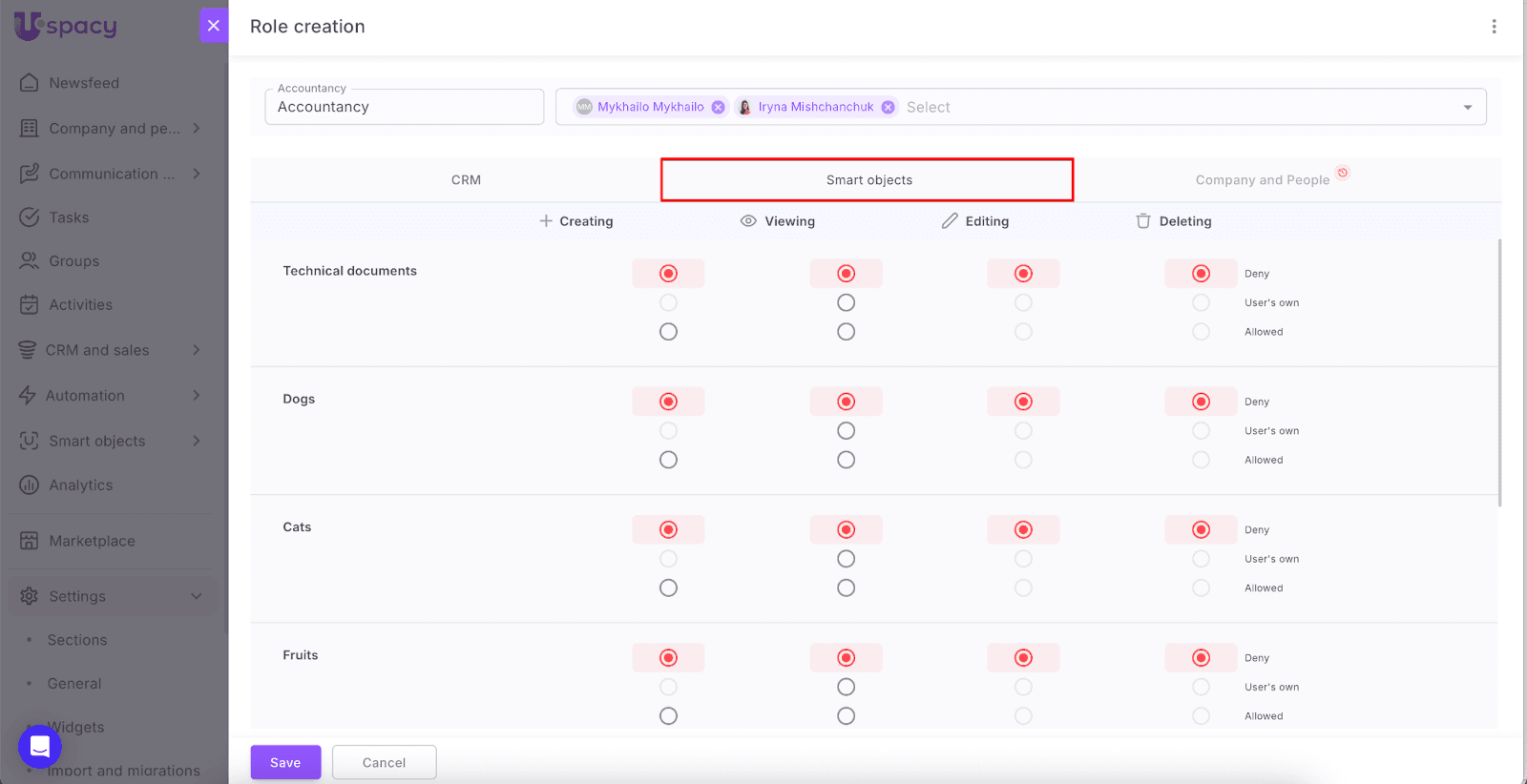Click the Save button
Viewport: 1527px width, 784px height.
285,763
